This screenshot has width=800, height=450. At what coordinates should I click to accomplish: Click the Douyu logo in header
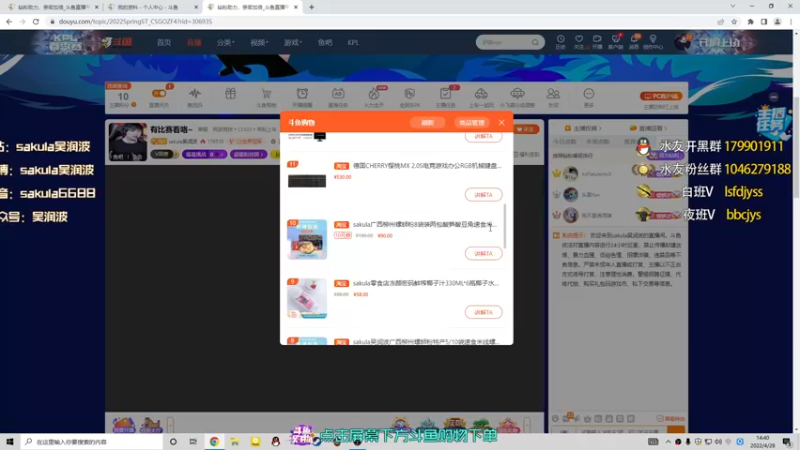point(117,42)
